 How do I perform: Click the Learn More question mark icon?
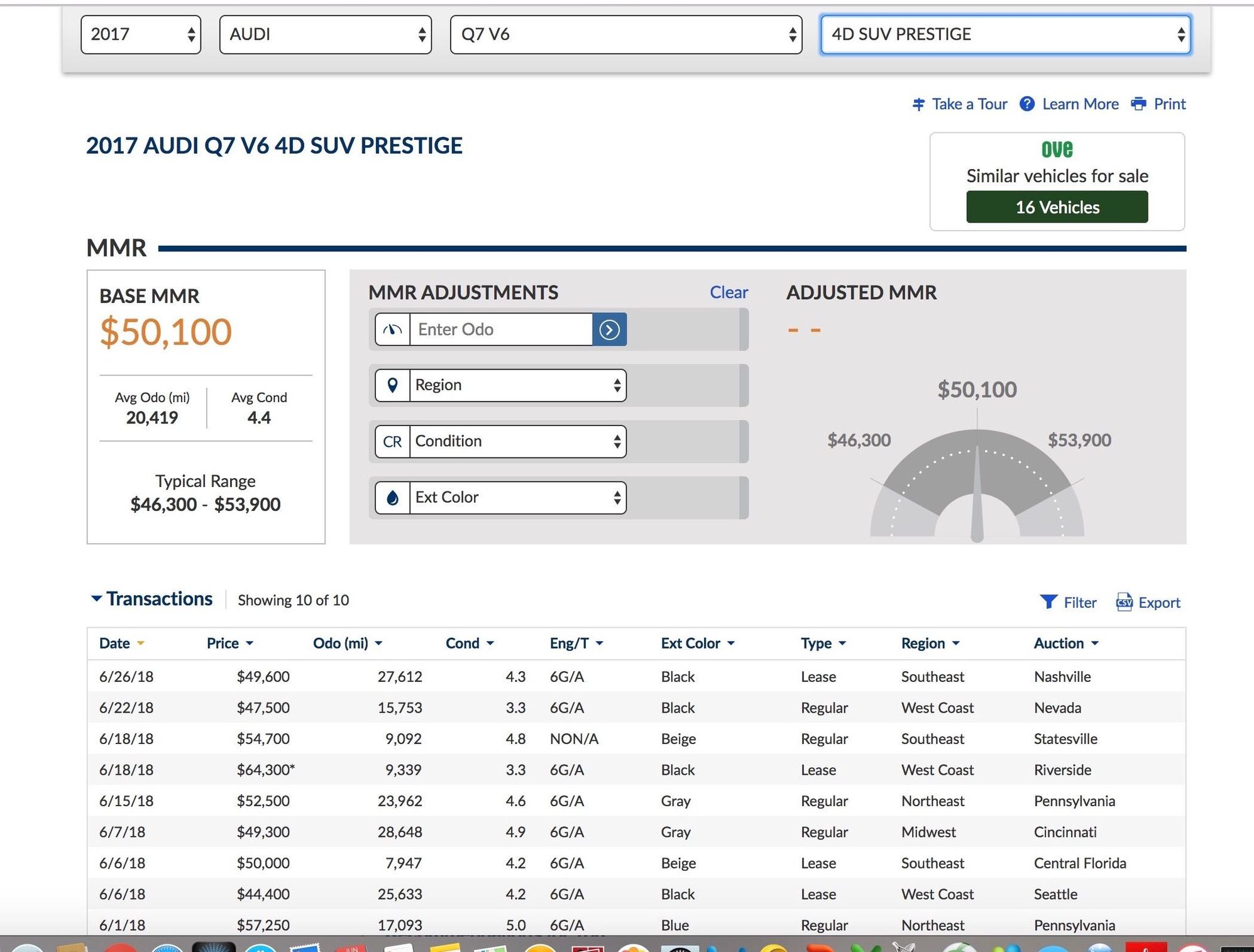[x=1027, y=104]
